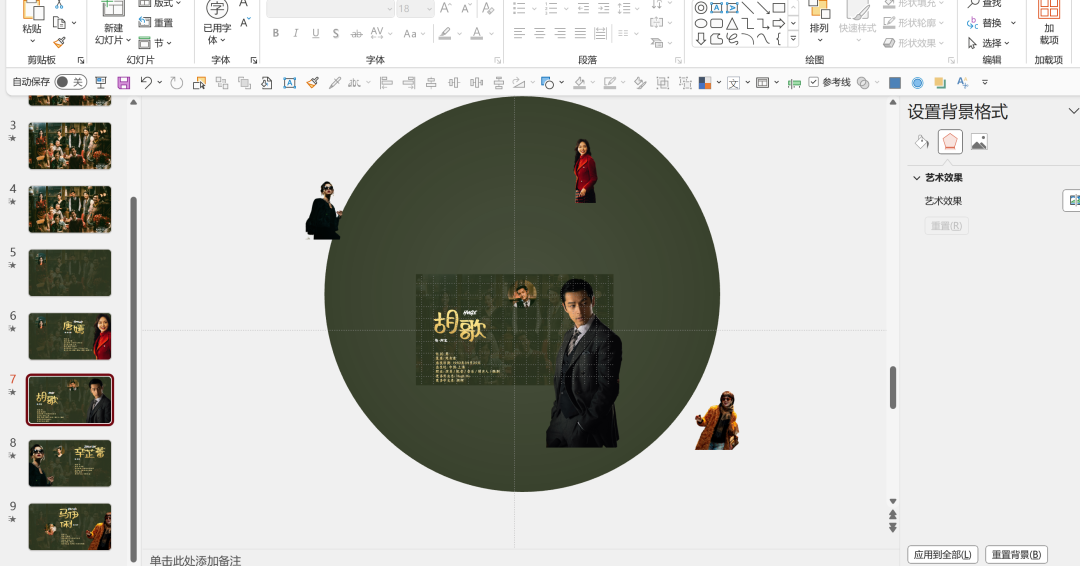Open the font name dropdown

point(389,9)
